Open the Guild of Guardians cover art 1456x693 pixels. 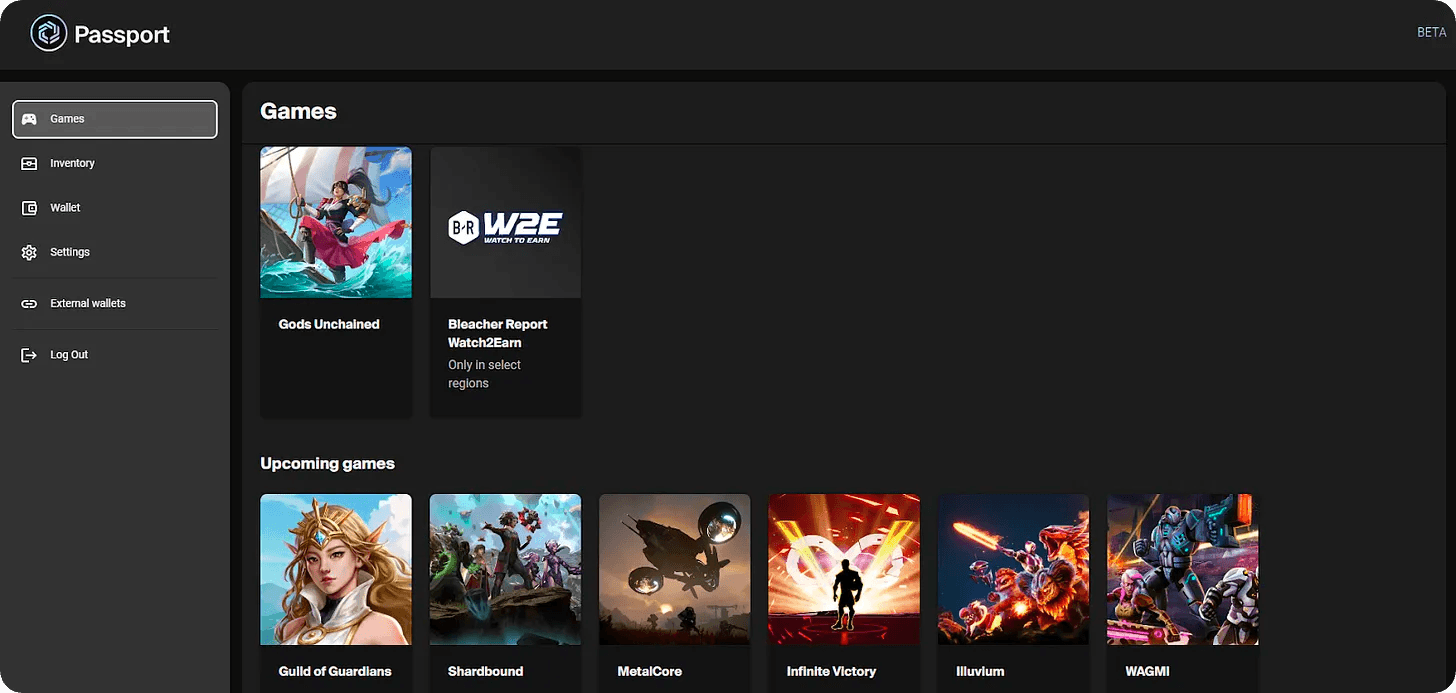(x=336, y=569)
